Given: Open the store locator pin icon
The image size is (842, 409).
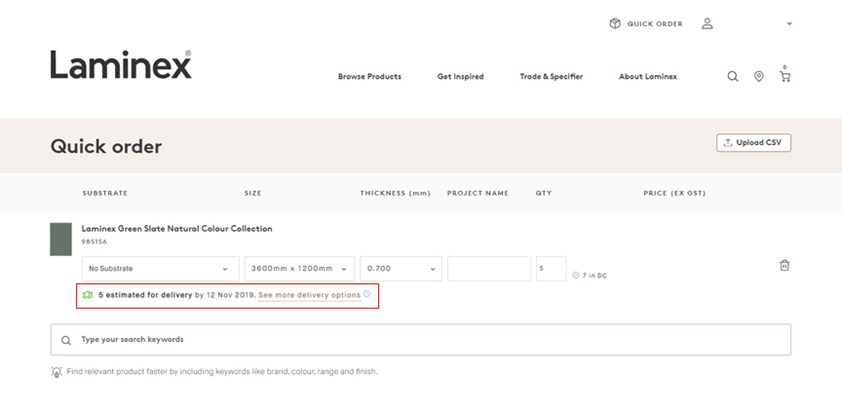Looking at the screenshot, I should click(759, 77).
